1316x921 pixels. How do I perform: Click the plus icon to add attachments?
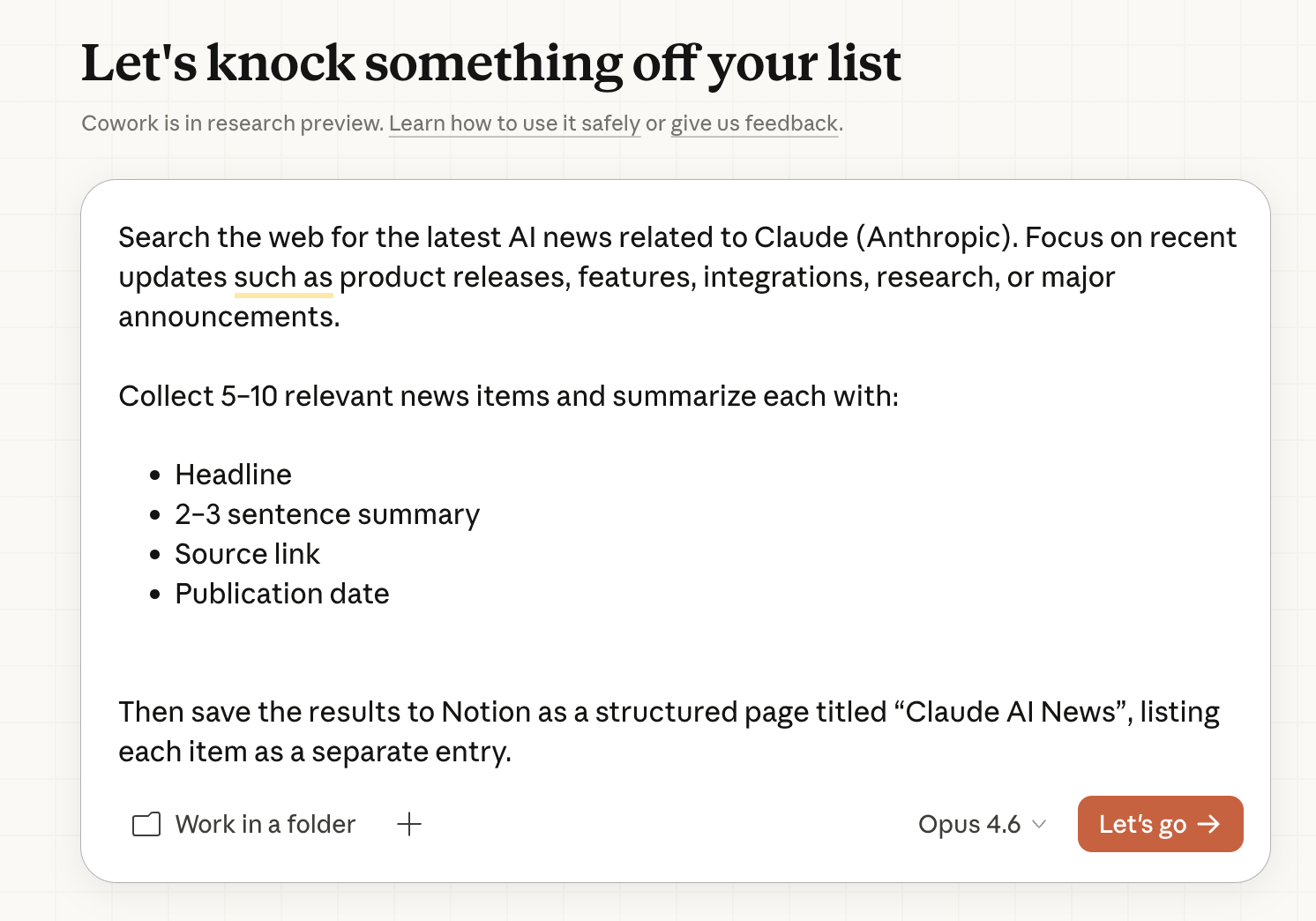coord(409,824)
